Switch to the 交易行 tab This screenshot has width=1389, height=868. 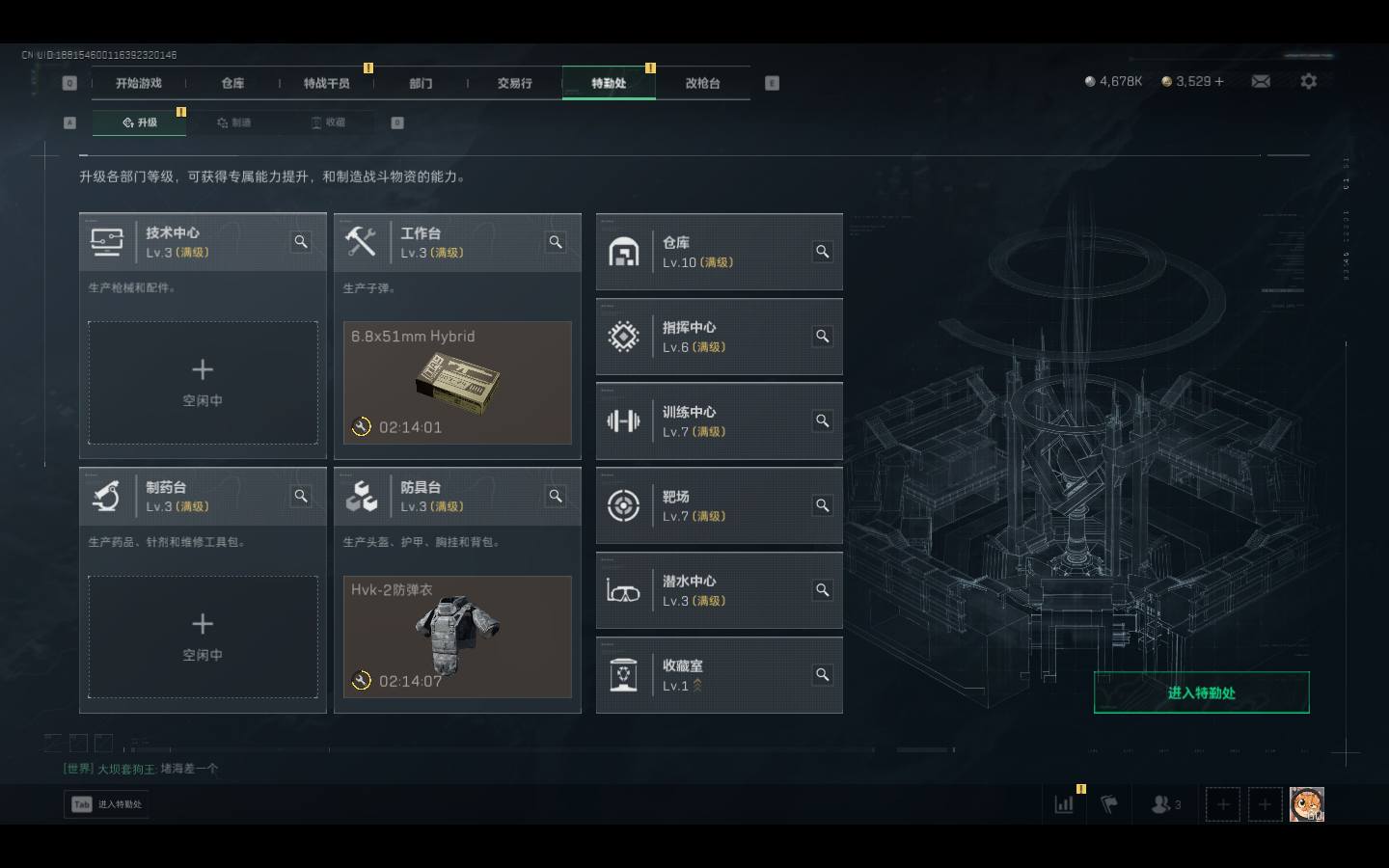514,83
